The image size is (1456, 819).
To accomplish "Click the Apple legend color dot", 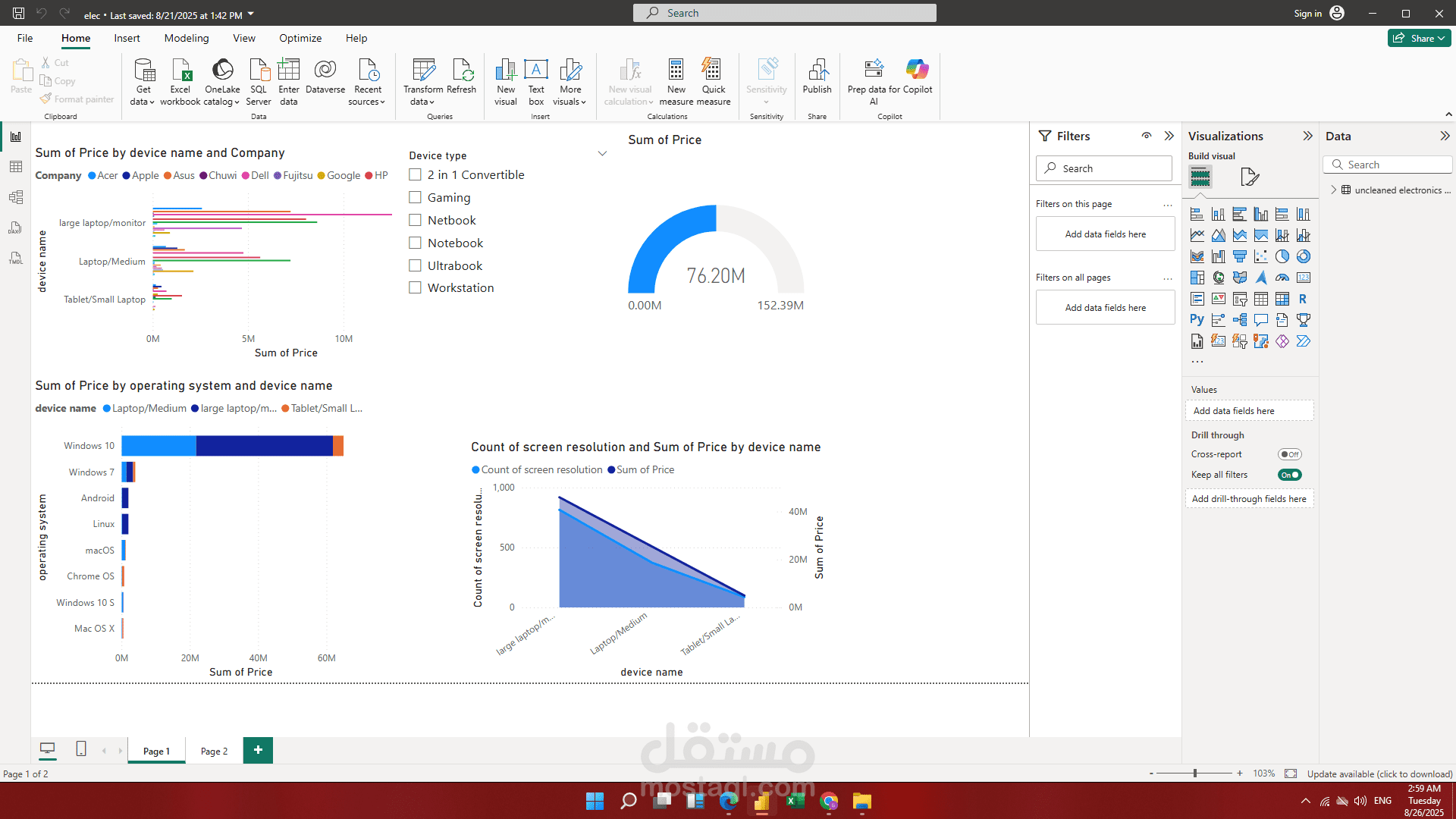I will click(x=126, y=175).
